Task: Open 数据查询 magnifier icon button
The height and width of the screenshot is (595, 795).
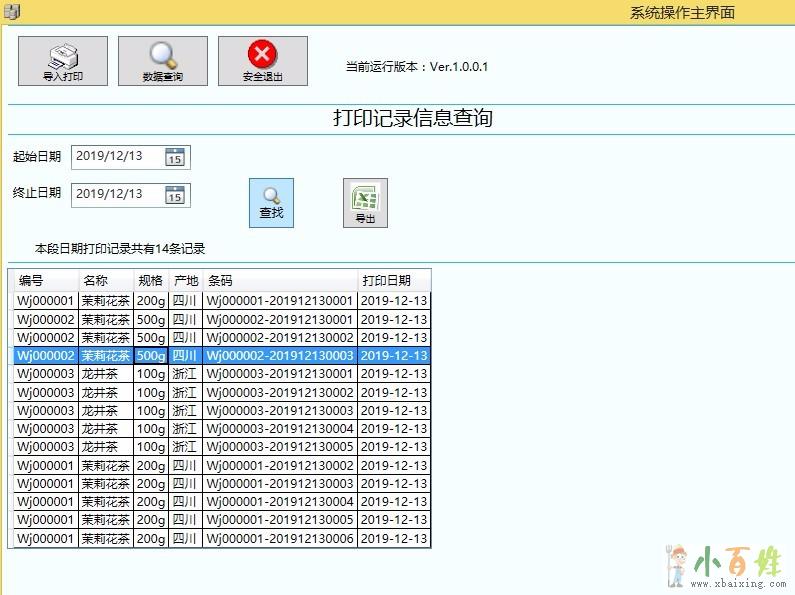Action: click(x=162, y=61)
